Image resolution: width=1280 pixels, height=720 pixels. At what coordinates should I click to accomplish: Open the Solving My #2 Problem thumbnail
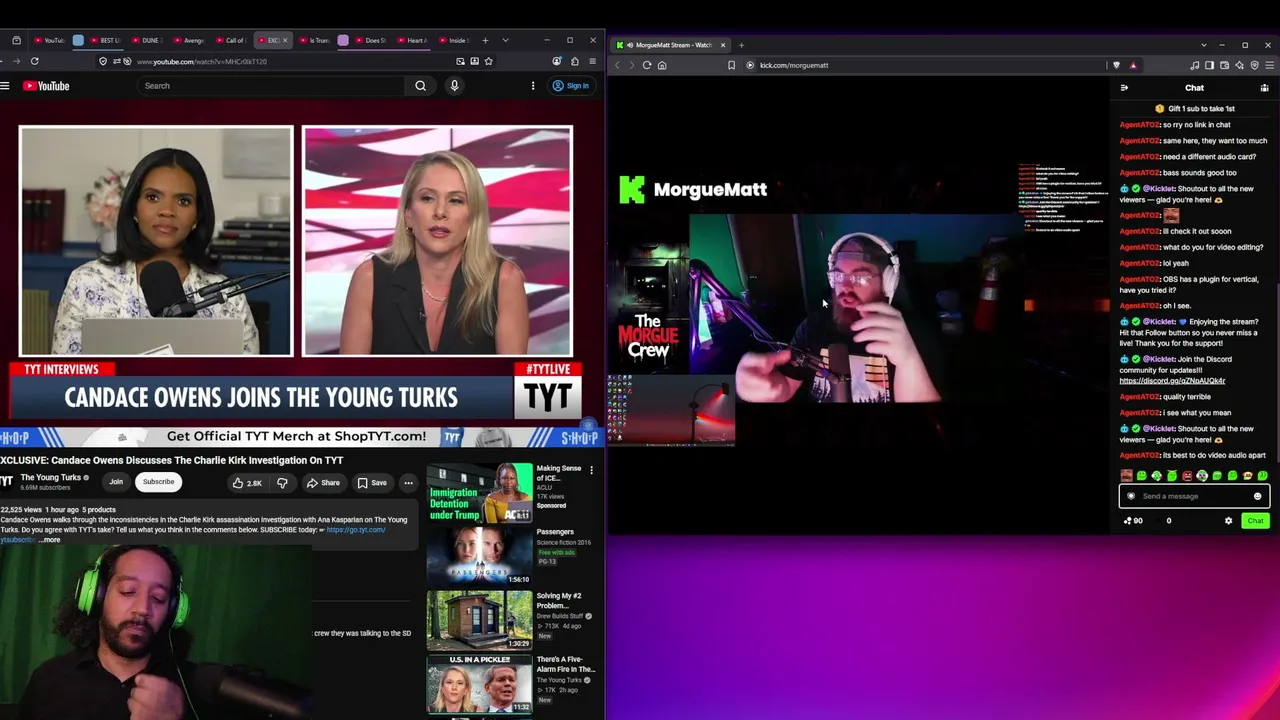479,620
